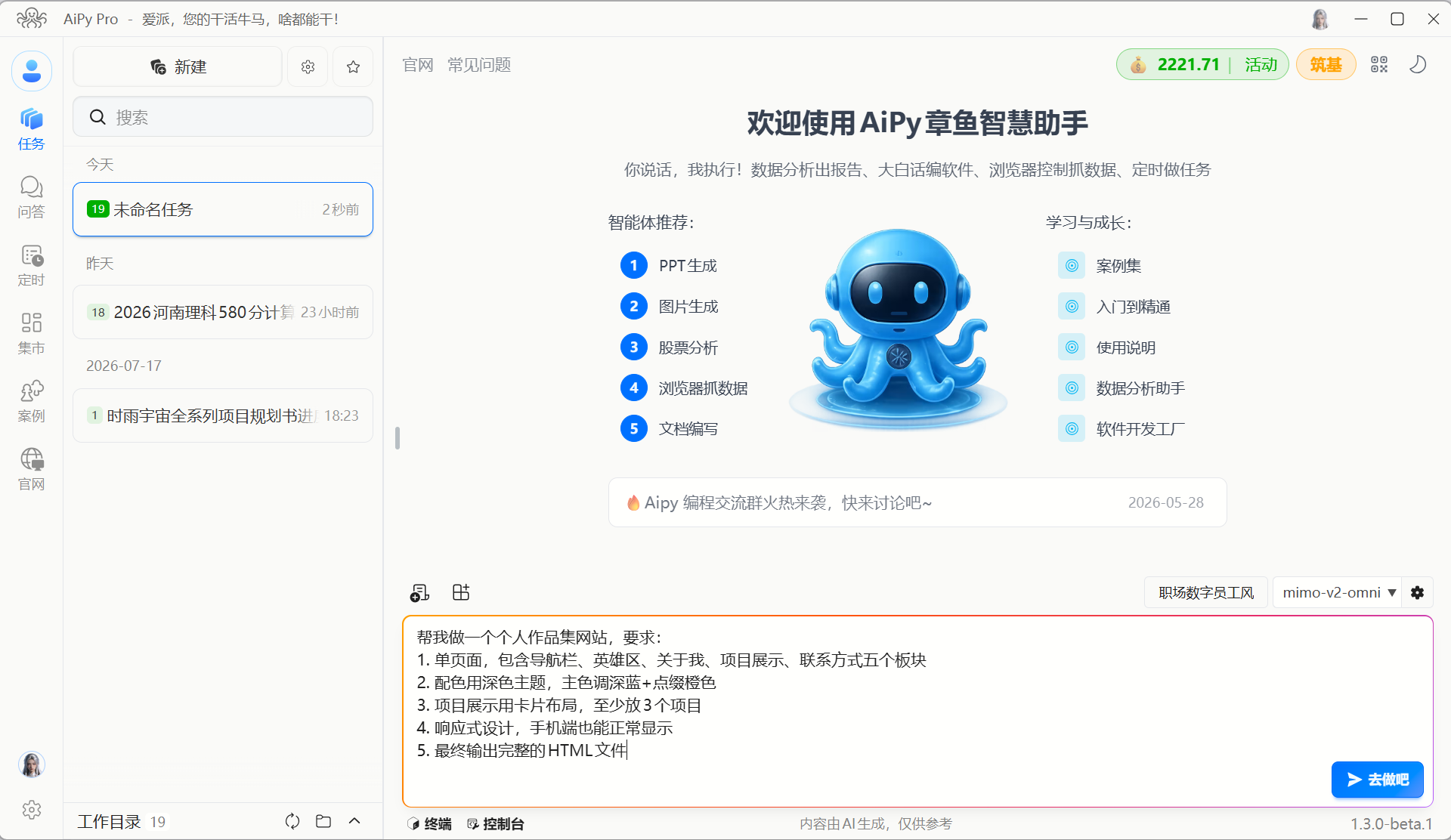Close the AiPy Pro window
The height and width of the screenshot is (840, 1451).
pos(1433,19)
